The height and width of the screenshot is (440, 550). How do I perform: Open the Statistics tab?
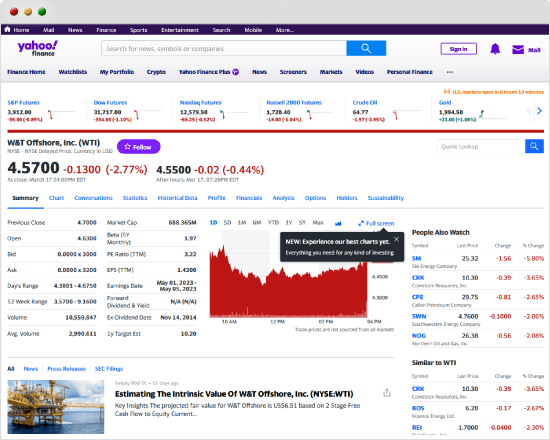point(135,198)
